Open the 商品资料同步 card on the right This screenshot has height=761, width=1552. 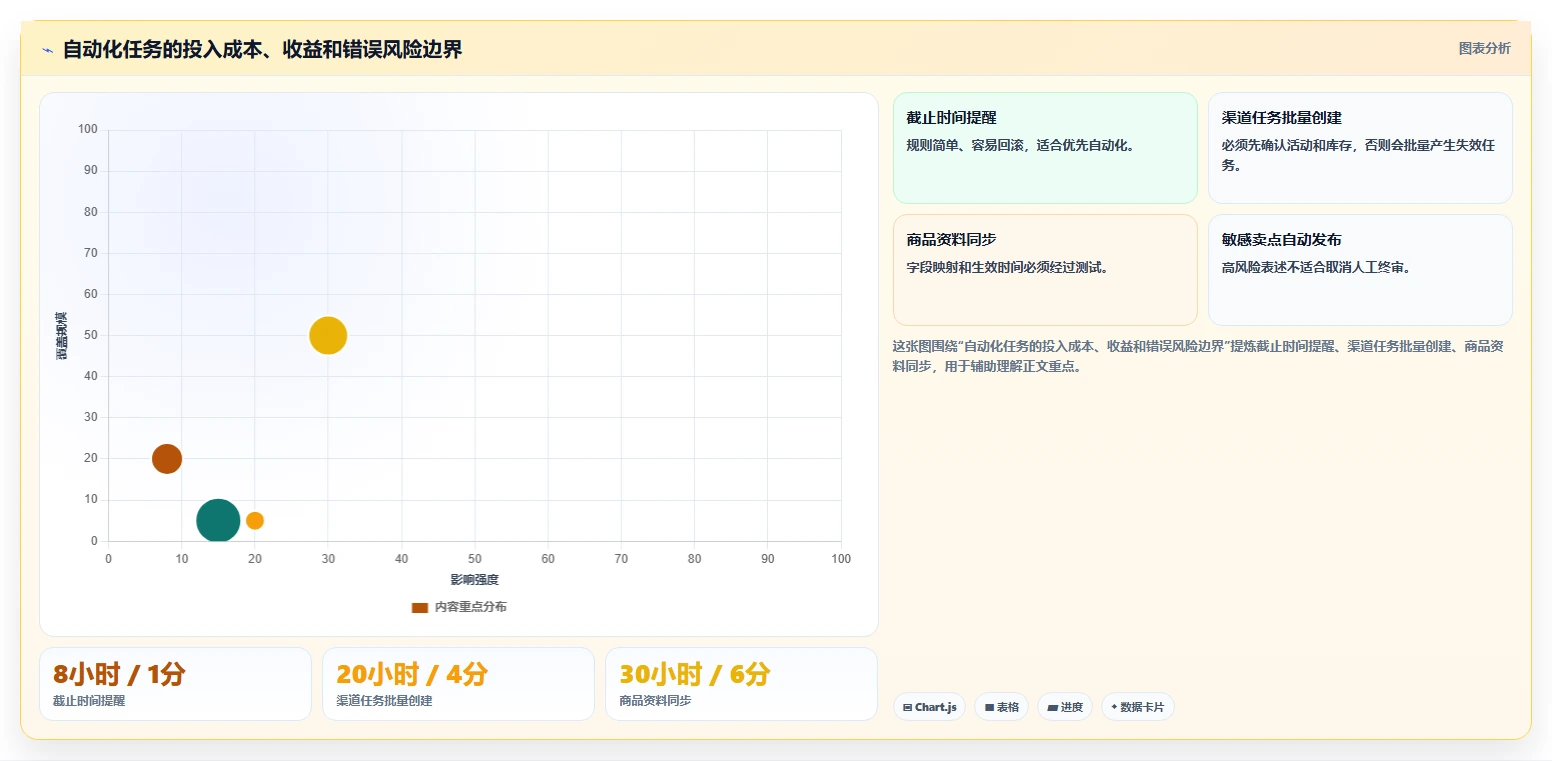click(x=1045, y=270)
